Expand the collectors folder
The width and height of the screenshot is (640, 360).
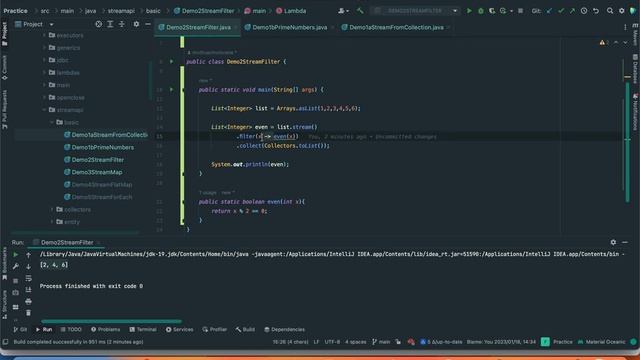(x=52, y=209)
